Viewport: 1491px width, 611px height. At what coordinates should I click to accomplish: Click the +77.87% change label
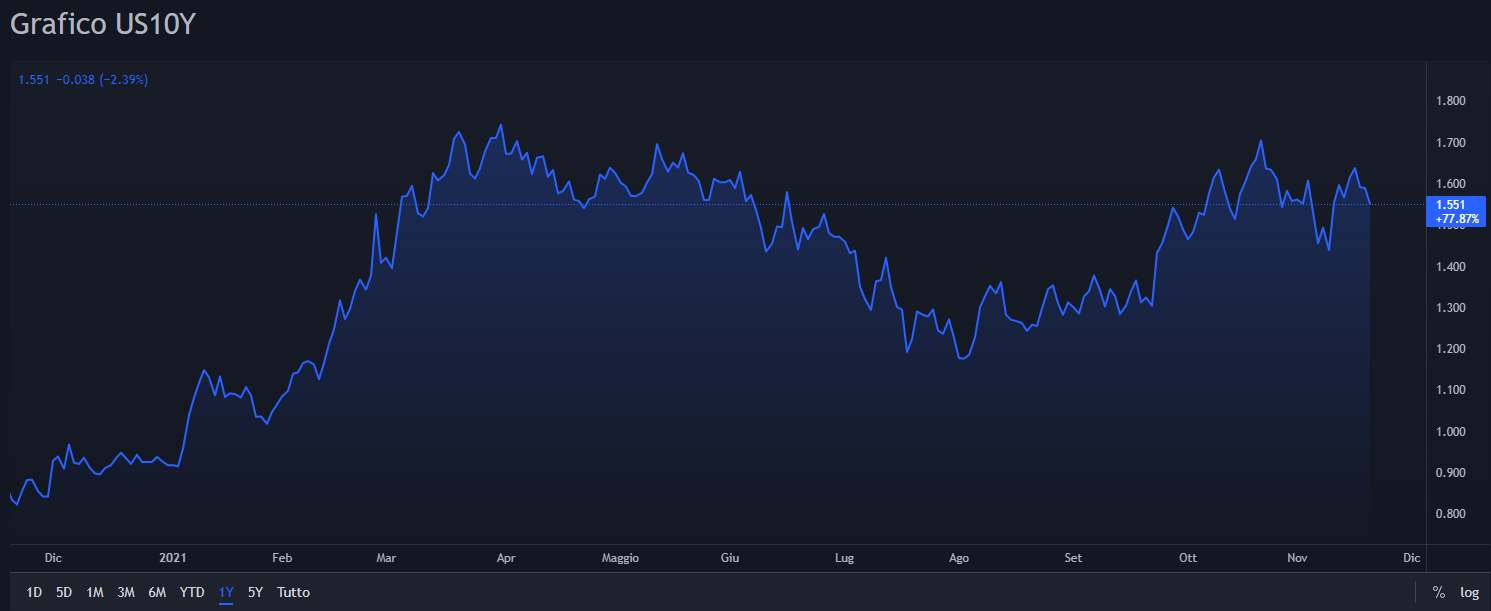1456,218
